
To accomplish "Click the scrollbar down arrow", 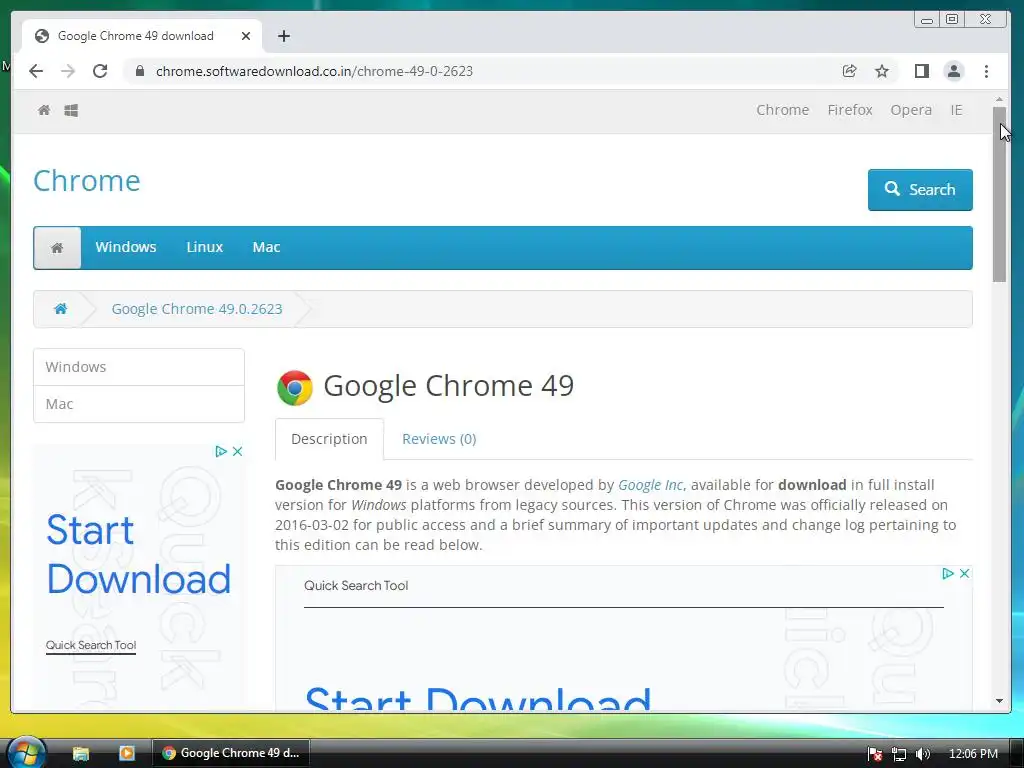I will pyautogui.click(x=999, y=701).
